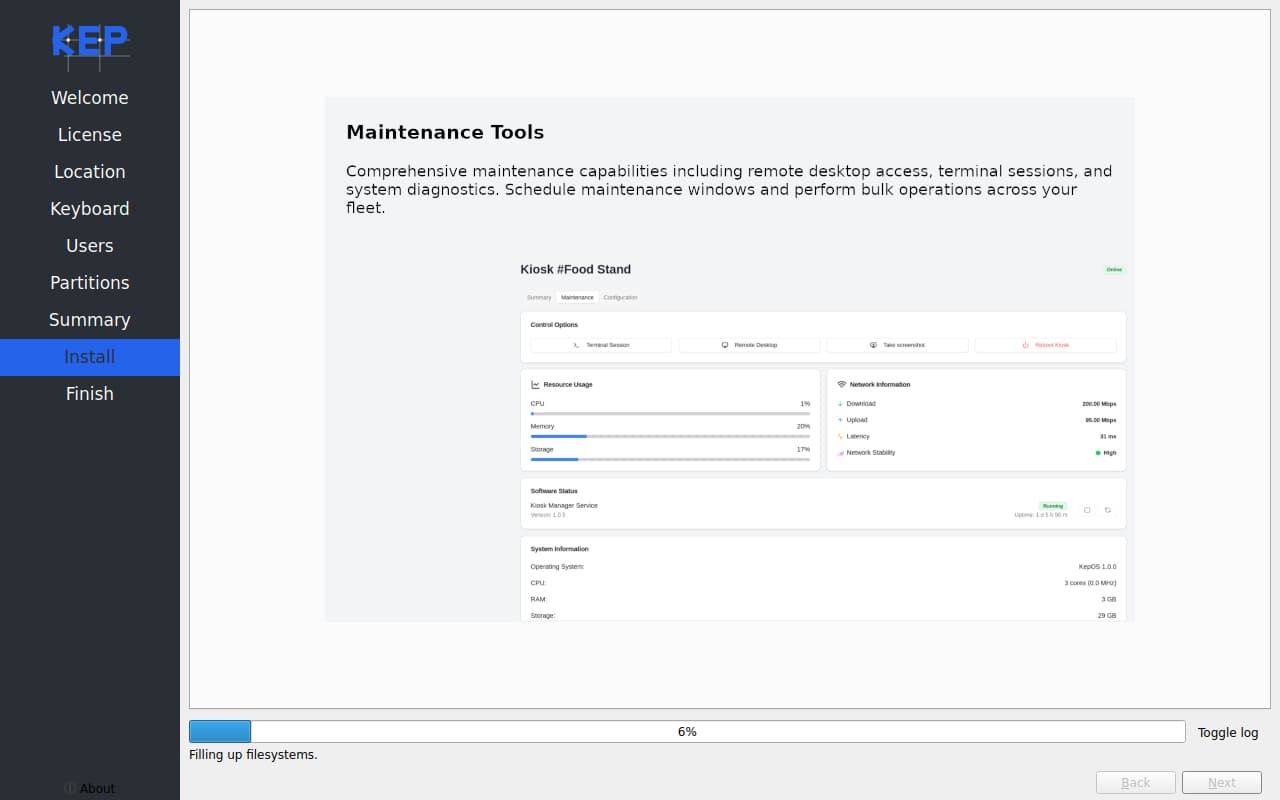Switch to the Configuration tab
This screenshot has height=800, width=1280.
coord(620,297)
